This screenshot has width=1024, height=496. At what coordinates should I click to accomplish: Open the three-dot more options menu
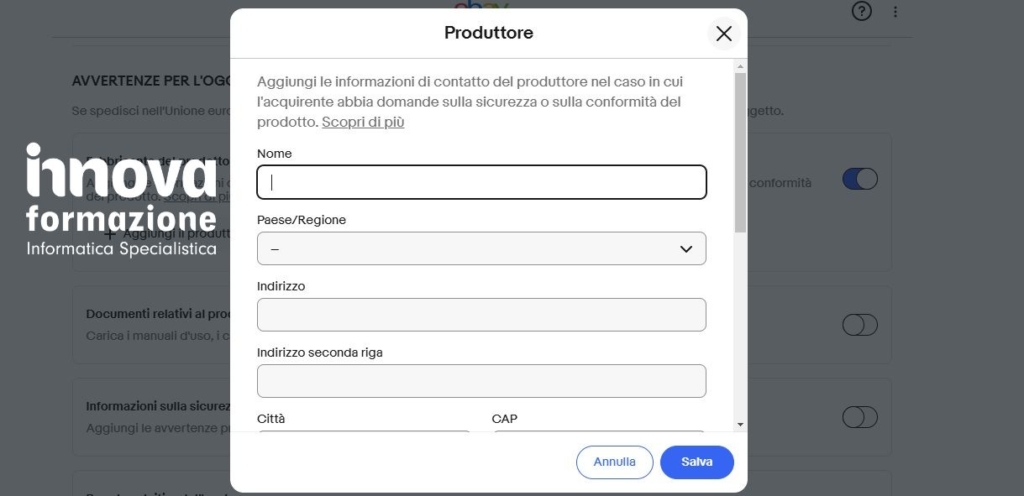pyautogui.click(x=895, y=12)
